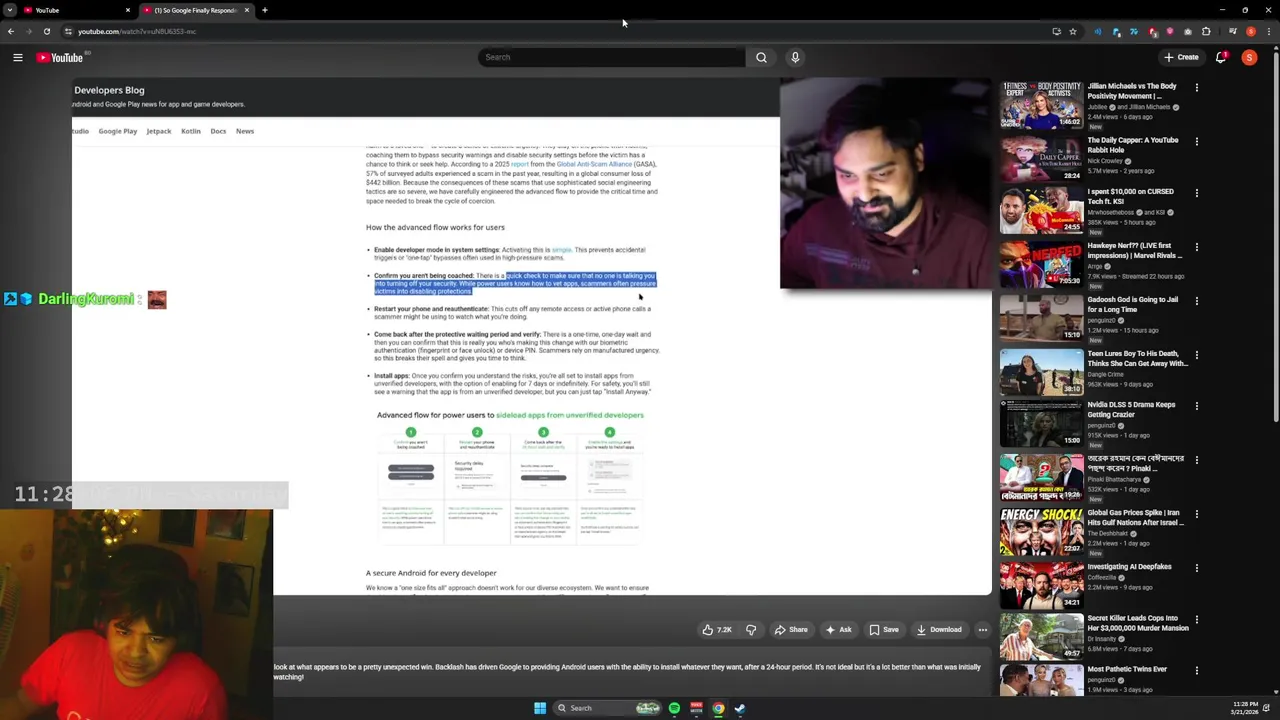Open a new browser tab
The height and width of the screenshot is (720, 1280).
[264, 10]
